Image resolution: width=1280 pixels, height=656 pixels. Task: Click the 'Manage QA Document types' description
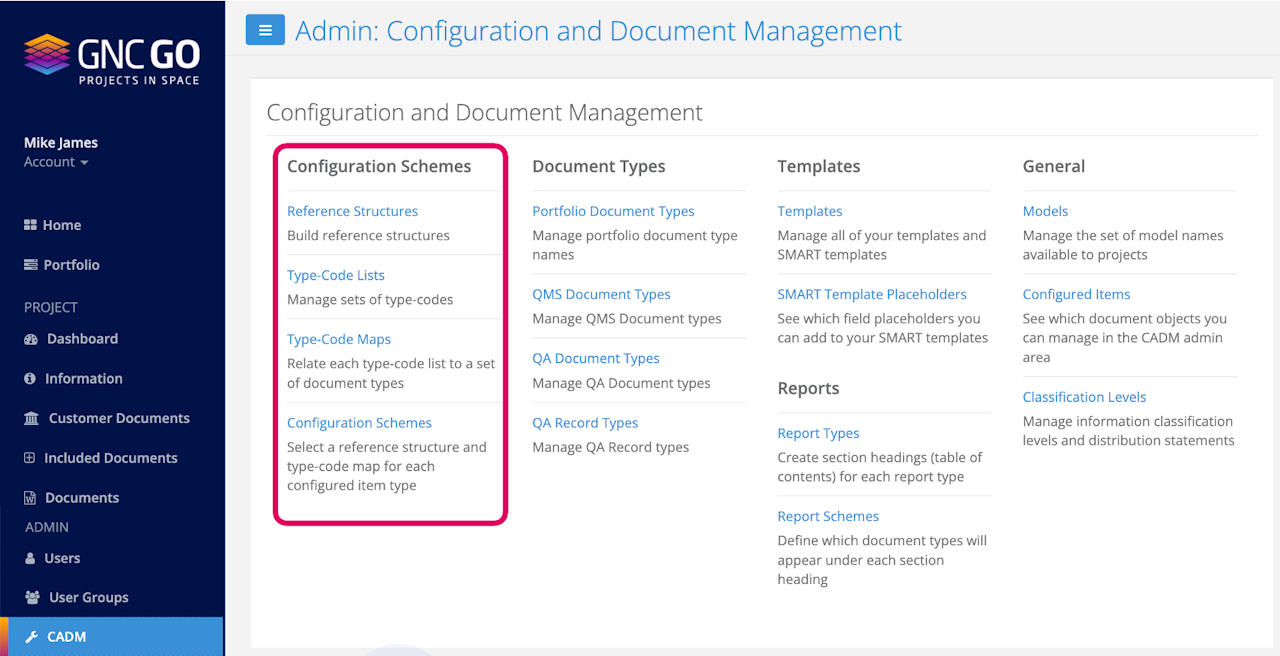click(x=621, y=383)
